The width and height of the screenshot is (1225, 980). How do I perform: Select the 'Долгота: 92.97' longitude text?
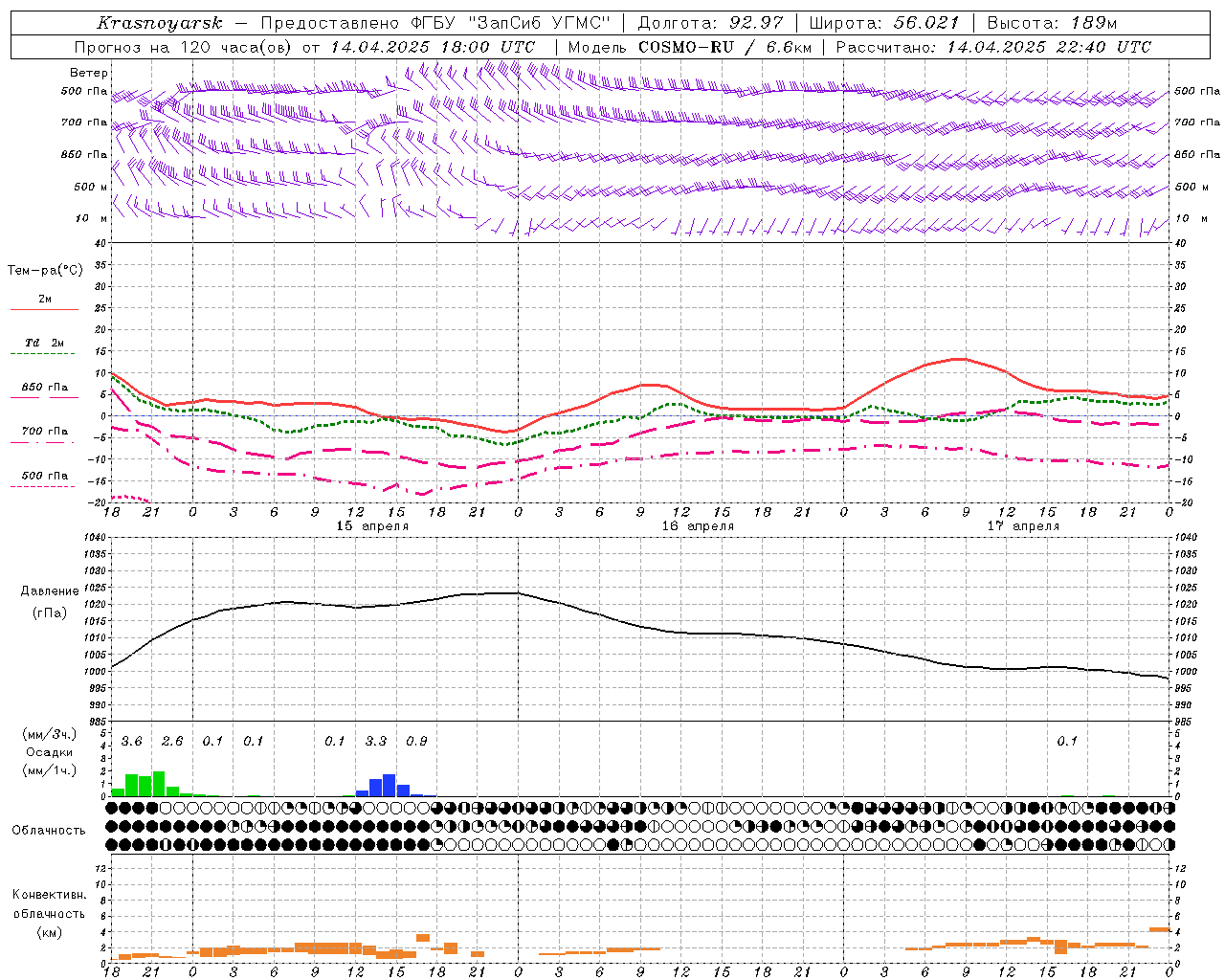click(x=710, y=23)
